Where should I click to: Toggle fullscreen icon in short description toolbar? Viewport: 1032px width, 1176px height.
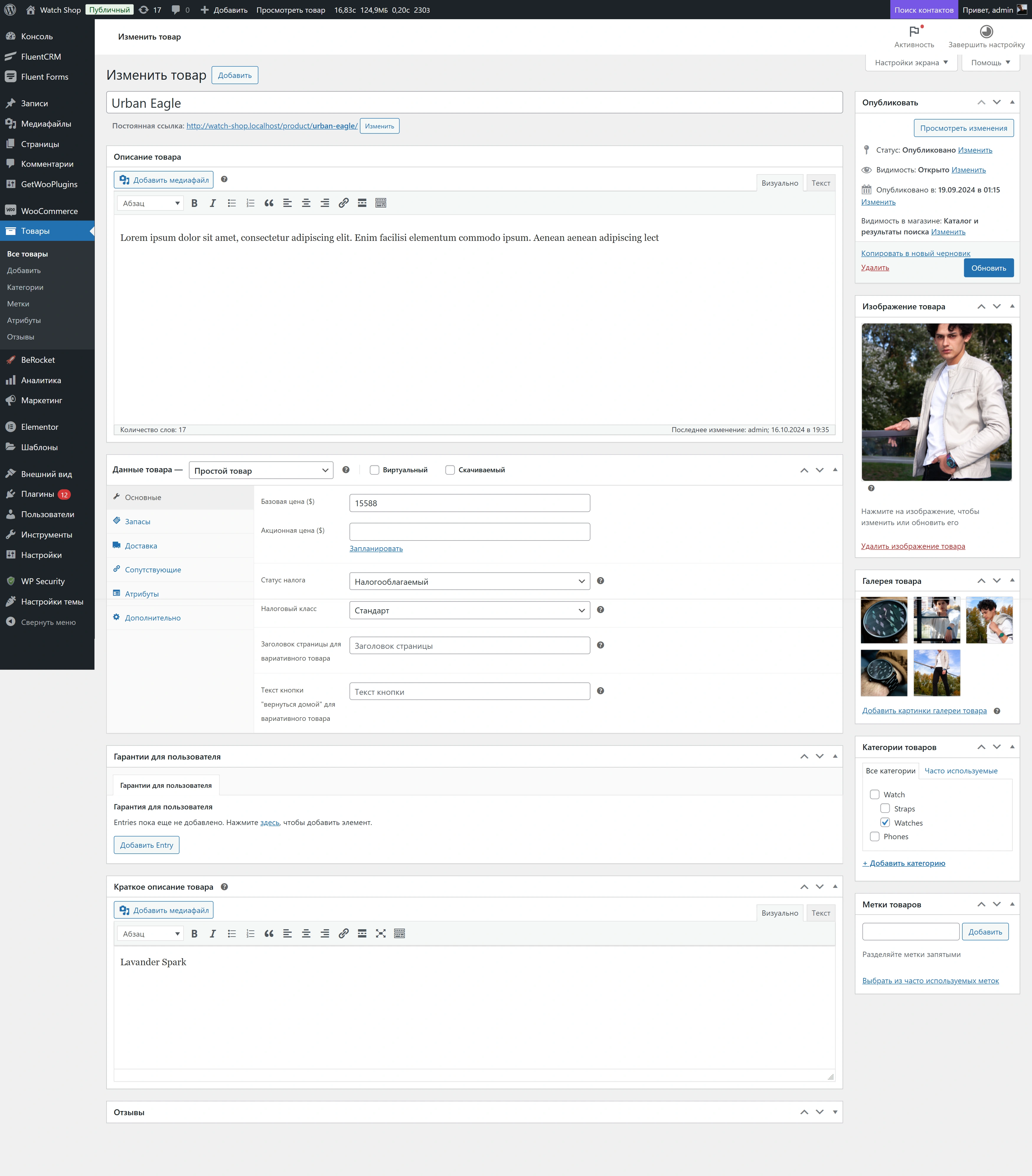tap(381, 934)
